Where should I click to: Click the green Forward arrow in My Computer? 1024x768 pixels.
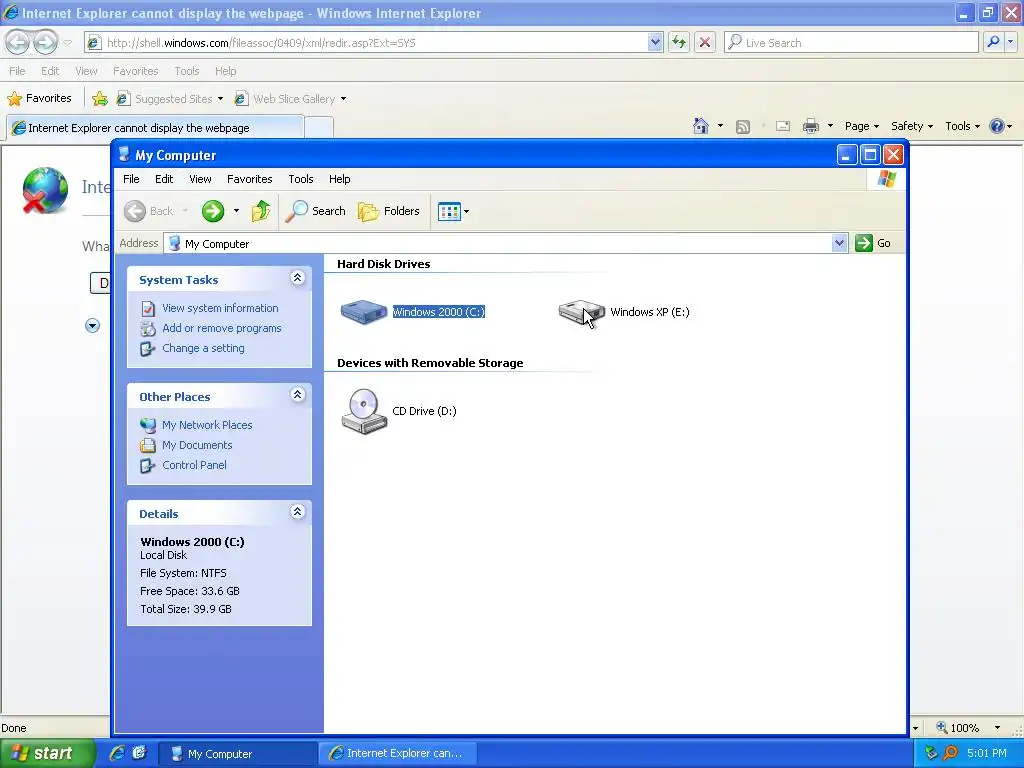click(213, 211)
